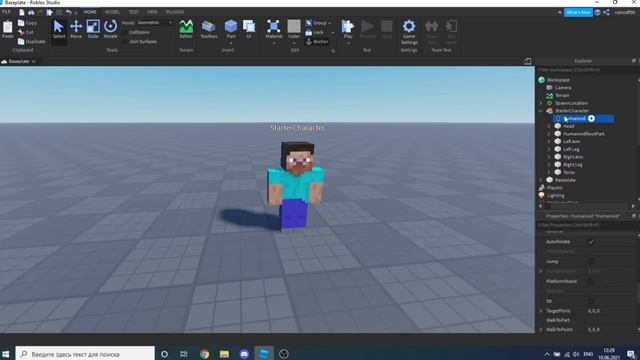
Task: Click the Color swatch in Edit section
Action: pos(294,27)
